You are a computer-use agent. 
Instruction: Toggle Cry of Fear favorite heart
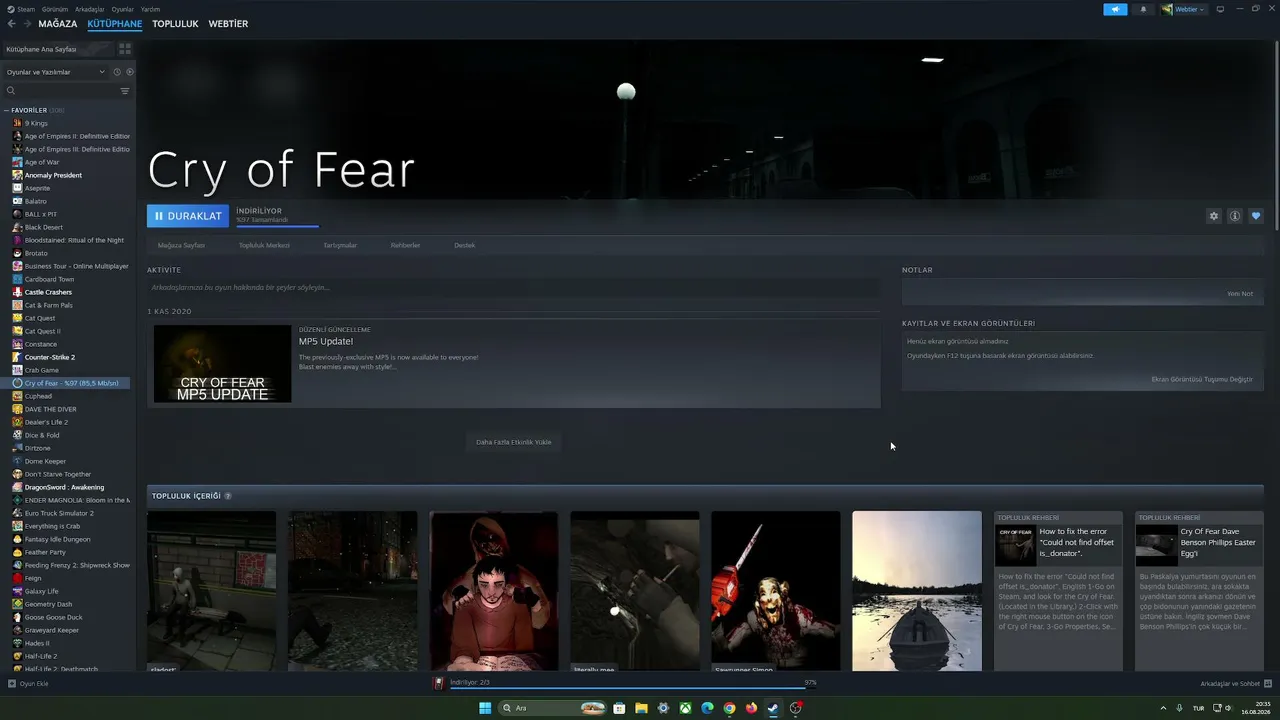[1256, 216]
